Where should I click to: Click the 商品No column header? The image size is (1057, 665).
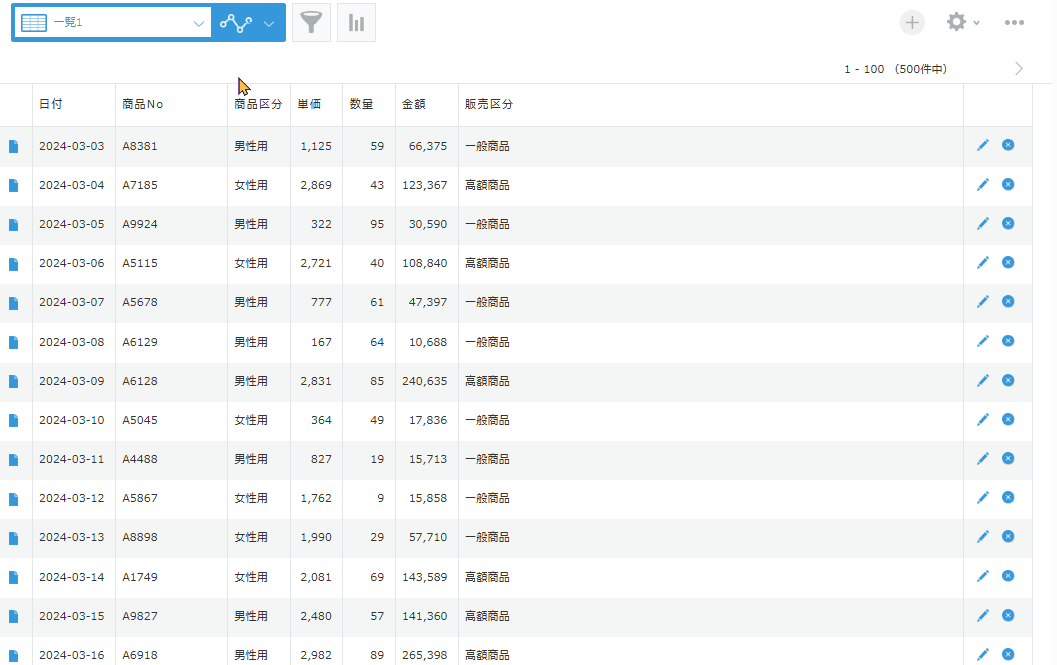click(142, 105)
